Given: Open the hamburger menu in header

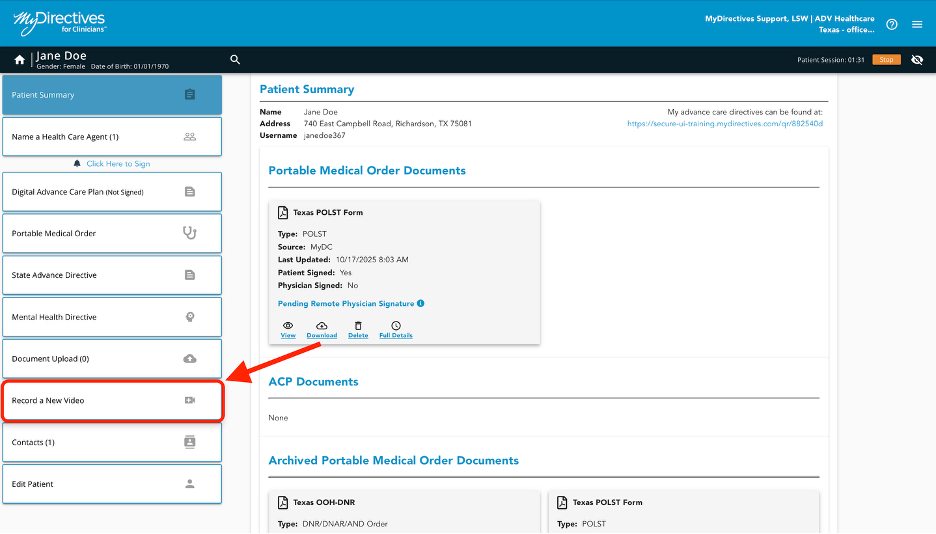Looking at the screenshot, I should click(917, 24).
